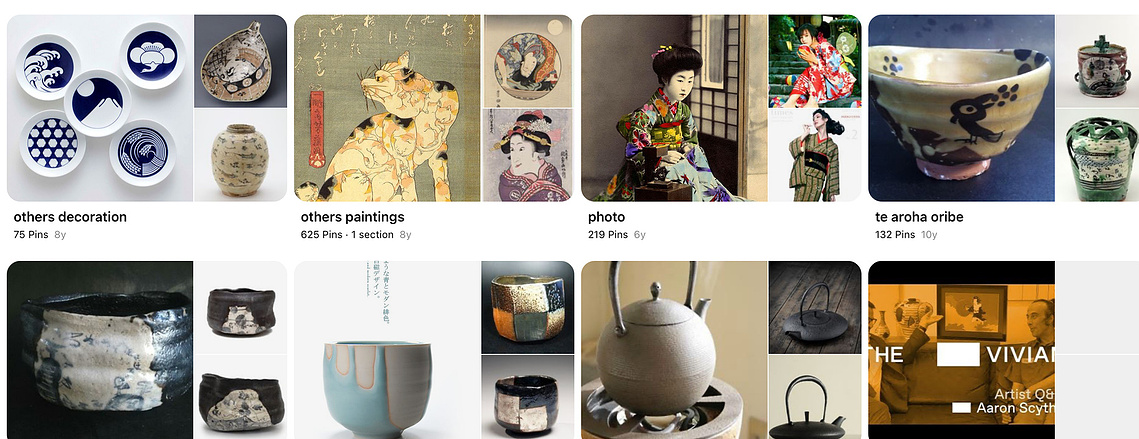Open the "625 Pins · 1 section" info text

(x=347, y=235)
